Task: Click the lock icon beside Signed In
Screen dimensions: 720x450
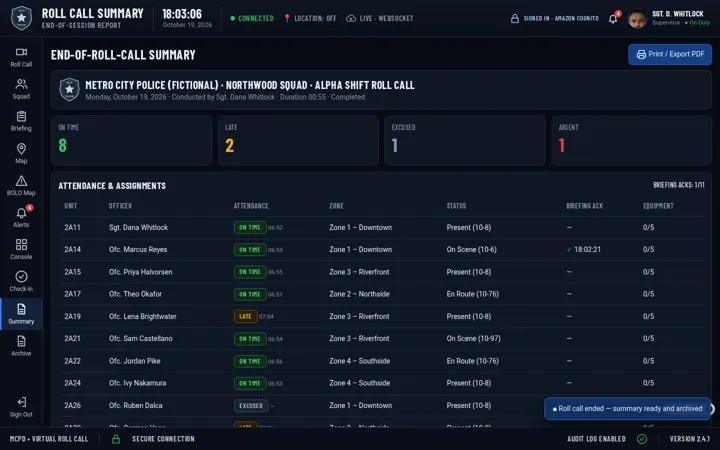Action: coord(515,18)
